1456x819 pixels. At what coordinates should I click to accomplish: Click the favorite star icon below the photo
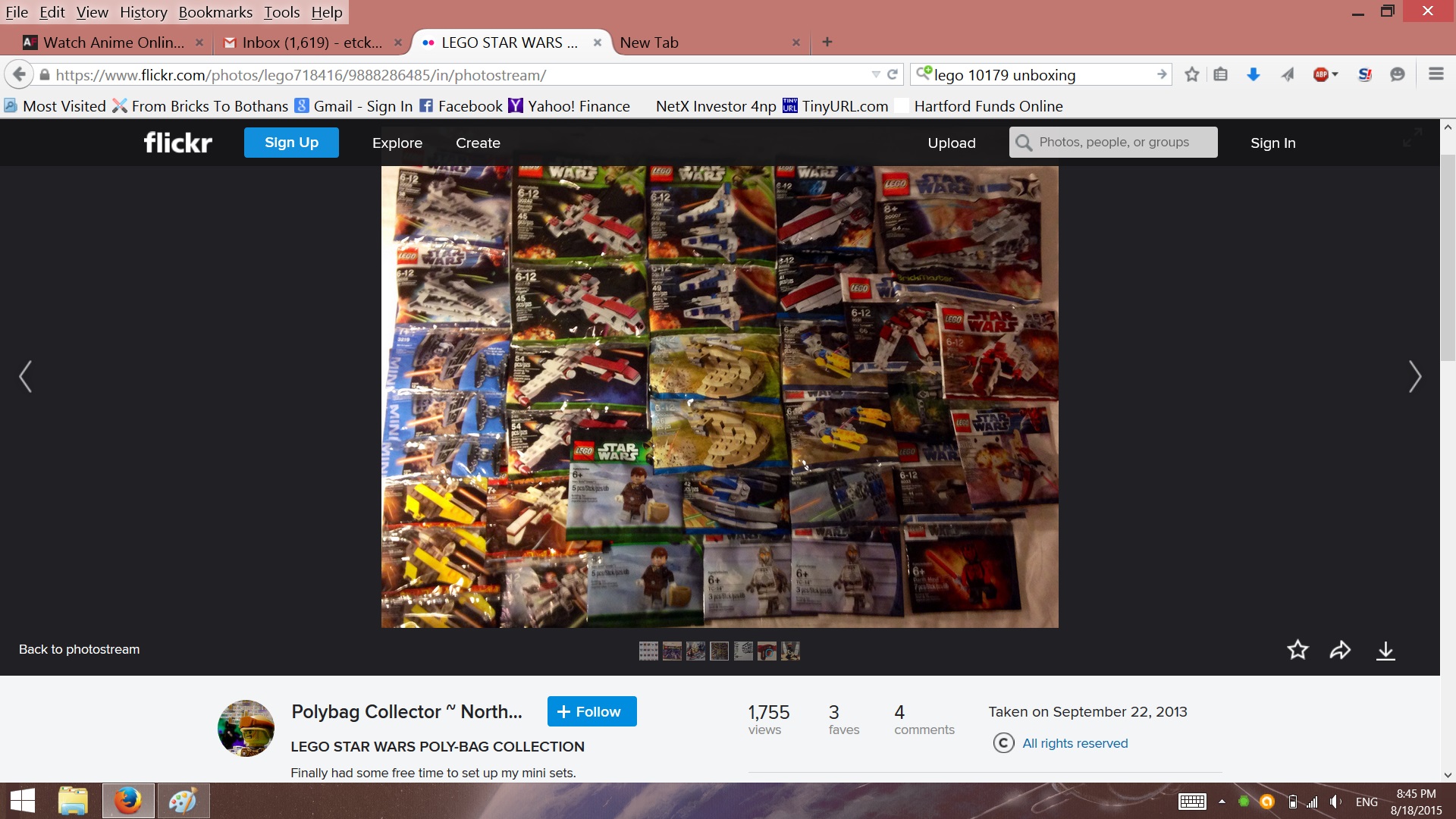pyautogui.click(x=1298, y=650)
